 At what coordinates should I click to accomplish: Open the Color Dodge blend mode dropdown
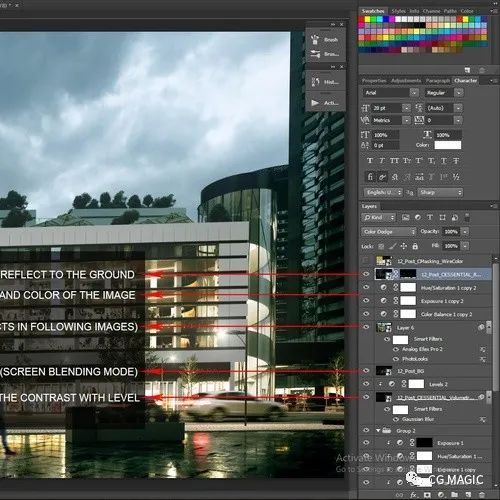coord(389,232)
